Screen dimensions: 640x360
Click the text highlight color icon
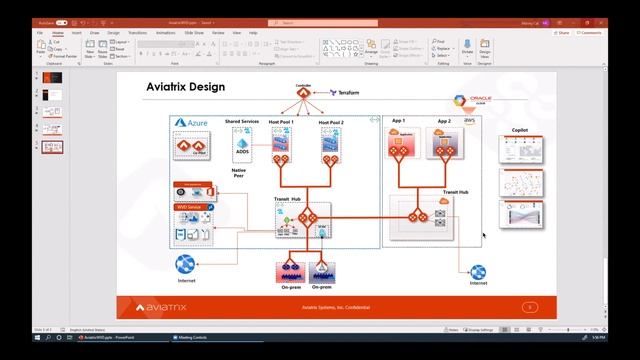click(198, 53)
